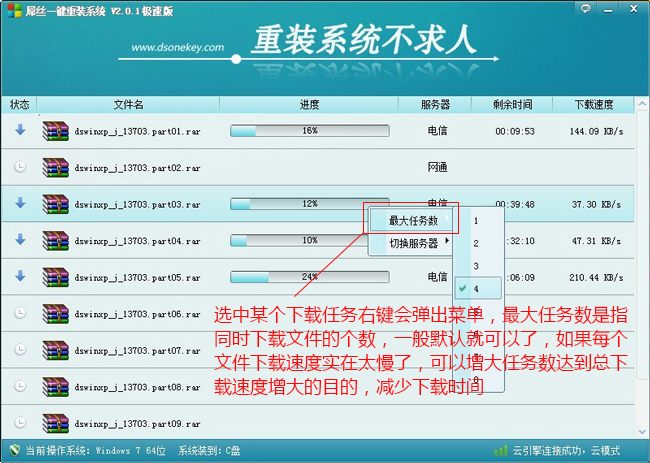Select file name dswinxp_j_13703.part09.rar
The width and height of the screenshot is (650, 463).
coord(137,424)
